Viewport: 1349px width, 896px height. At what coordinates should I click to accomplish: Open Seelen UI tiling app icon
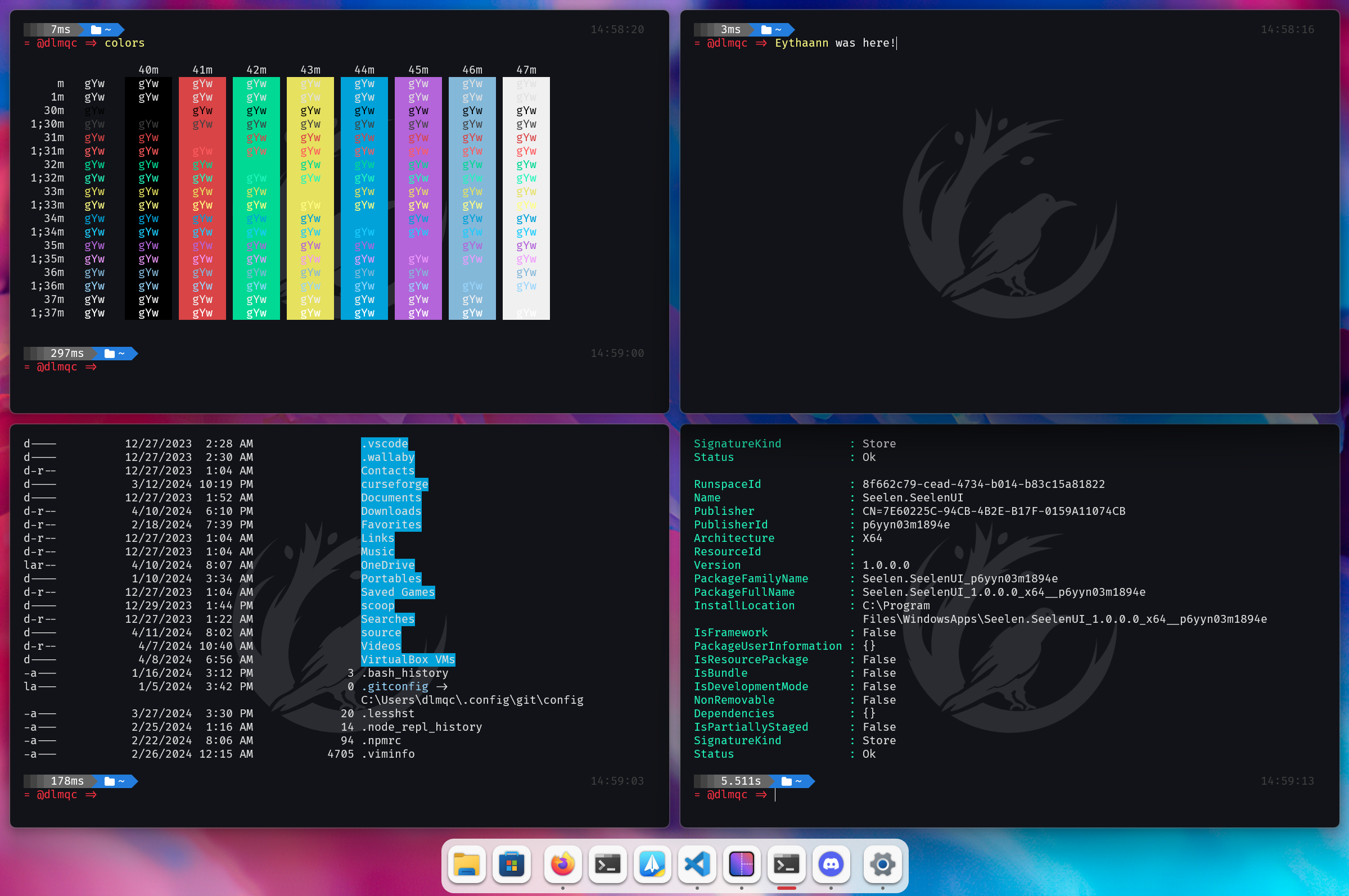click(741, 864)
